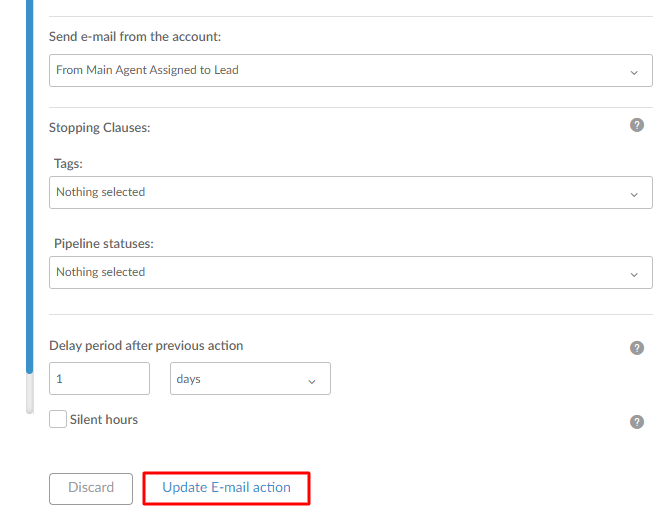Open help for Stopping Clauses

tap(637, 125)
